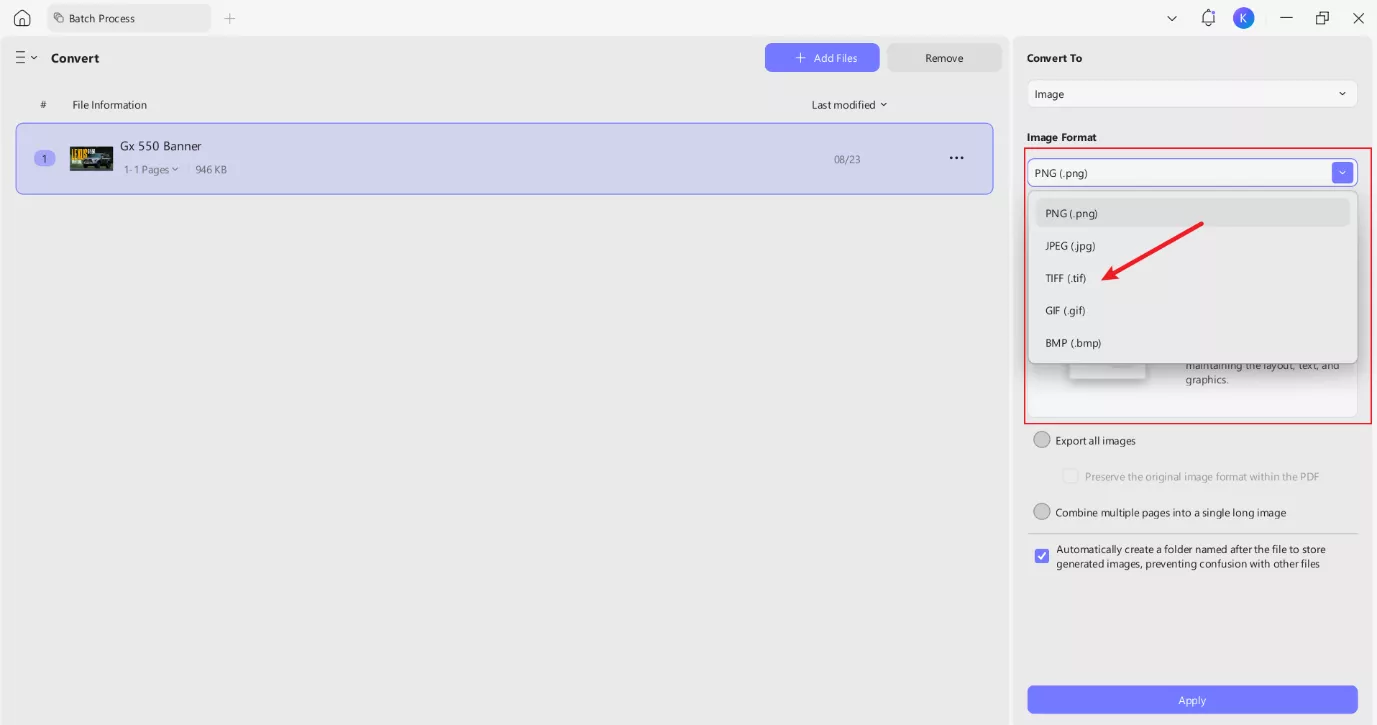The image size is (1377, 725).
Task: Sort by the Last modified column
Action: tap(848, 105)
